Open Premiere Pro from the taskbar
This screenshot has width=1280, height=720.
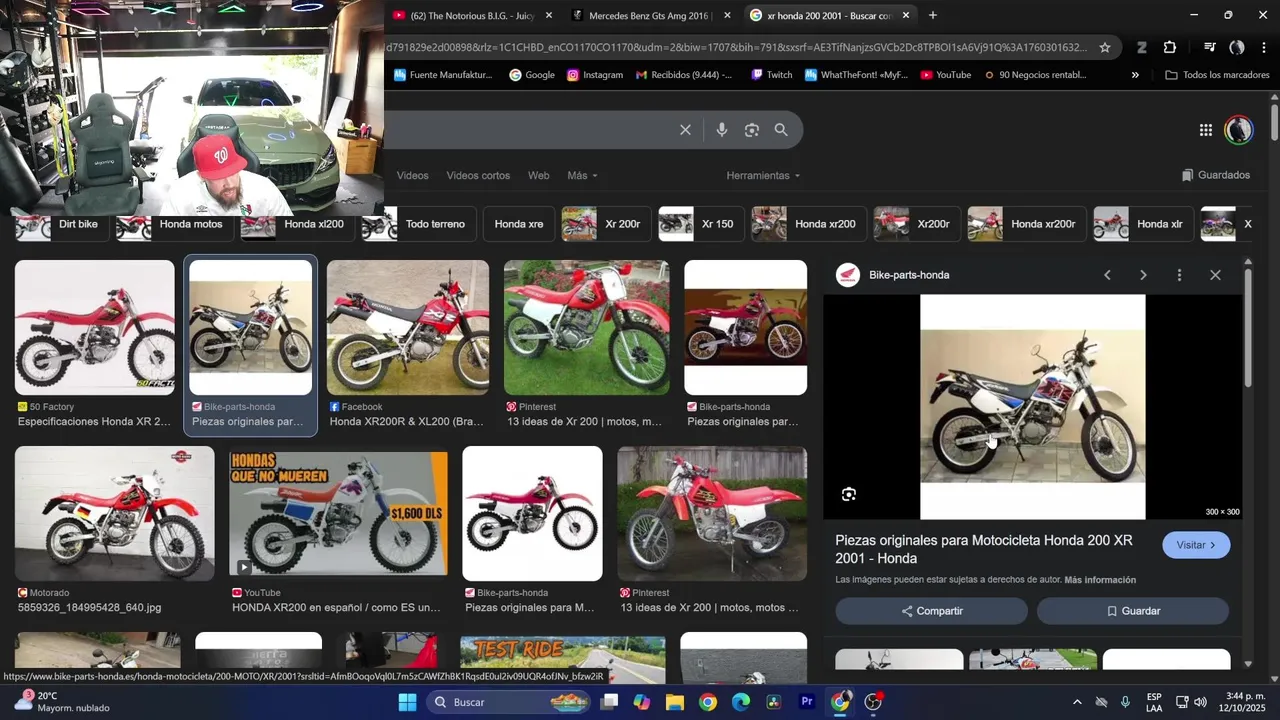(x=807, y=702)
